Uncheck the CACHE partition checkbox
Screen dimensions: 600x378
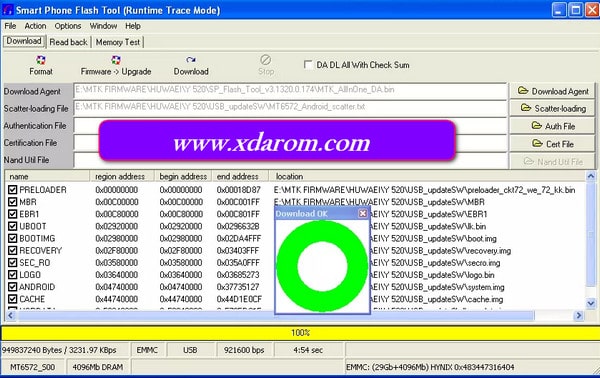(13, 299)
